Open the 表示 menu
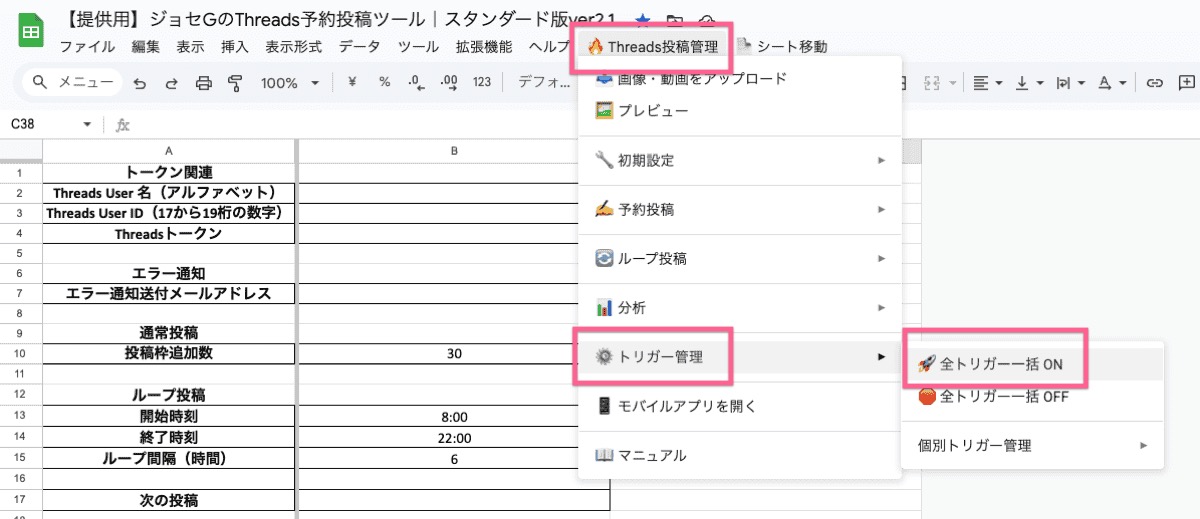 (x=190, y=47)
